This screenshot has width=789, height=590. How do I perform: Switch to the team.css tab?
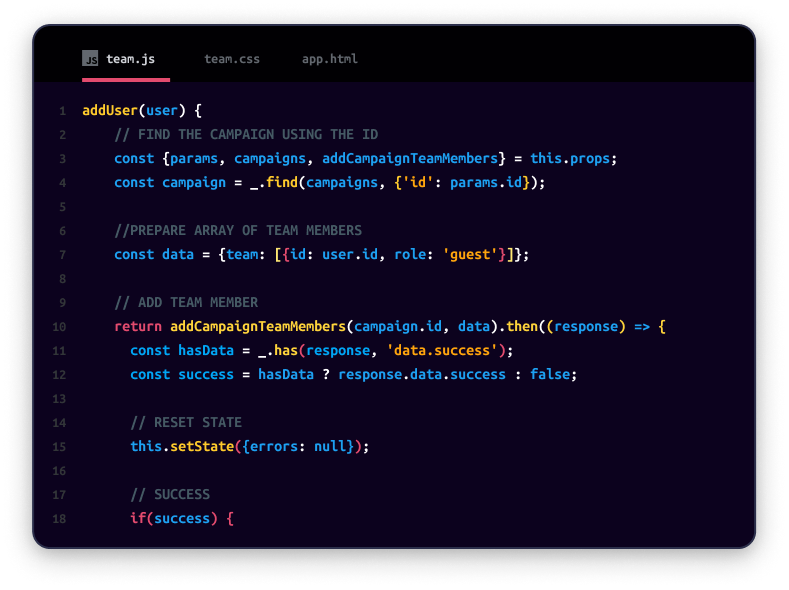coord(232,59)
